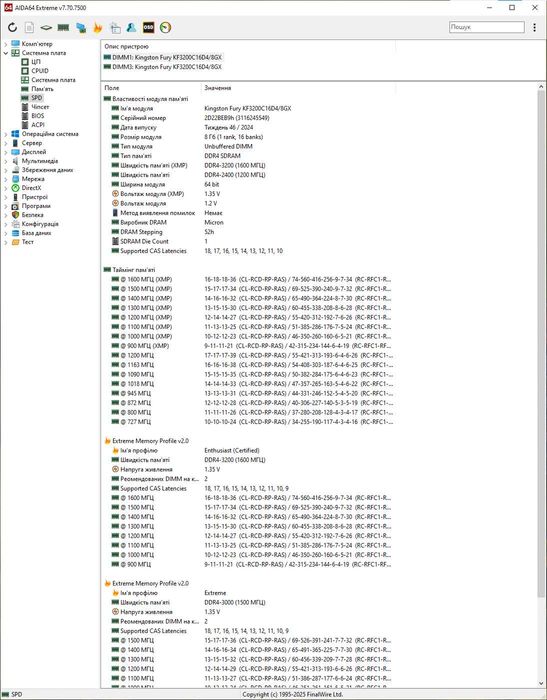This screenshot has height=700, width=547.
Task: Select ACPI in the tree
Action: 38,125
